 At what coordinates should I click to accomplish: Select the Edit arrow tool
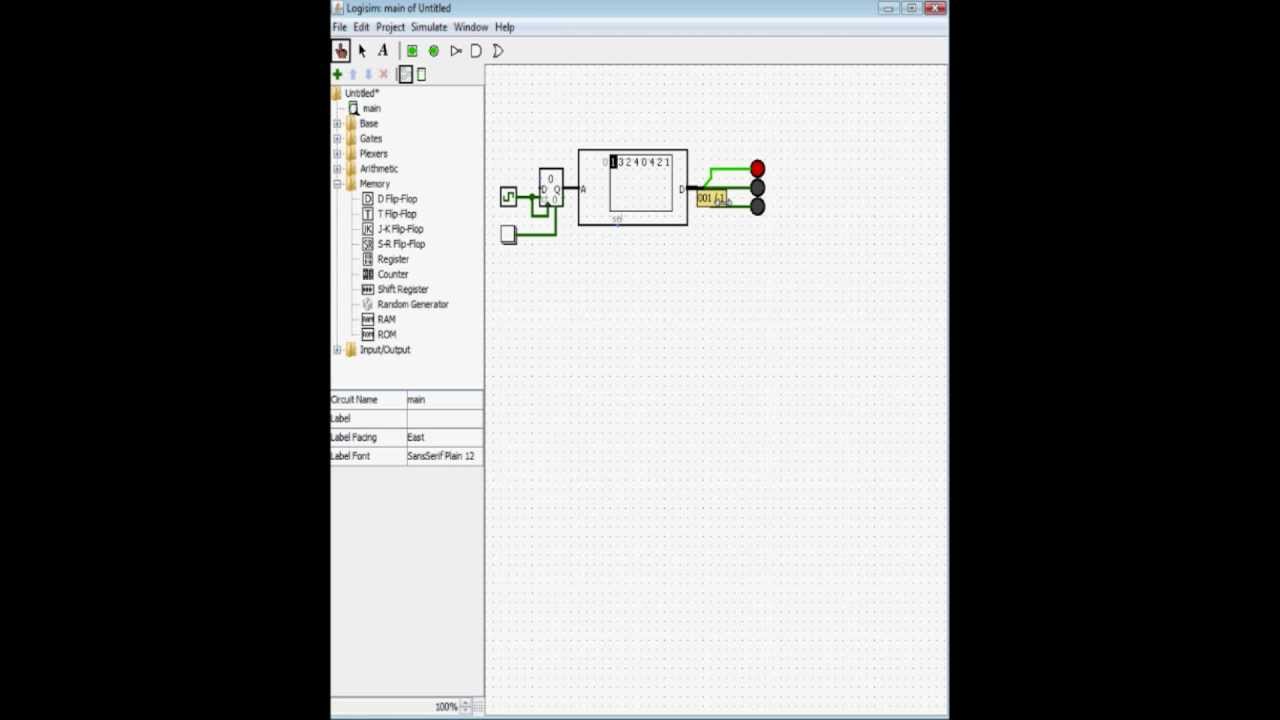coord(362,51)
